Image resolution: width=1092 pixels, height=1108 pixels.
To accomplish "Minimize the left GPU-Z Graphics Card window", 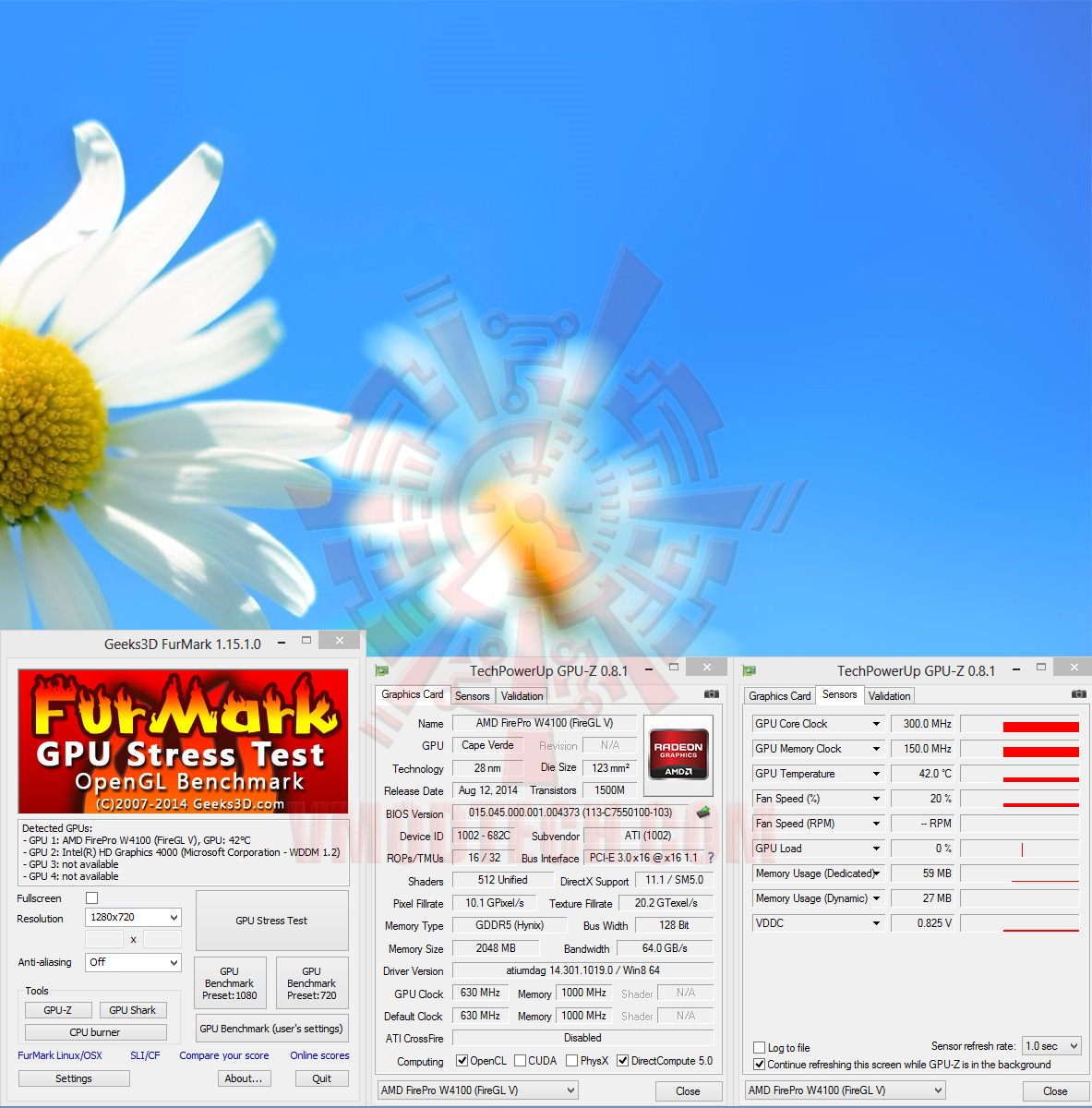I will pyautogui.click(x=649, y=668).
